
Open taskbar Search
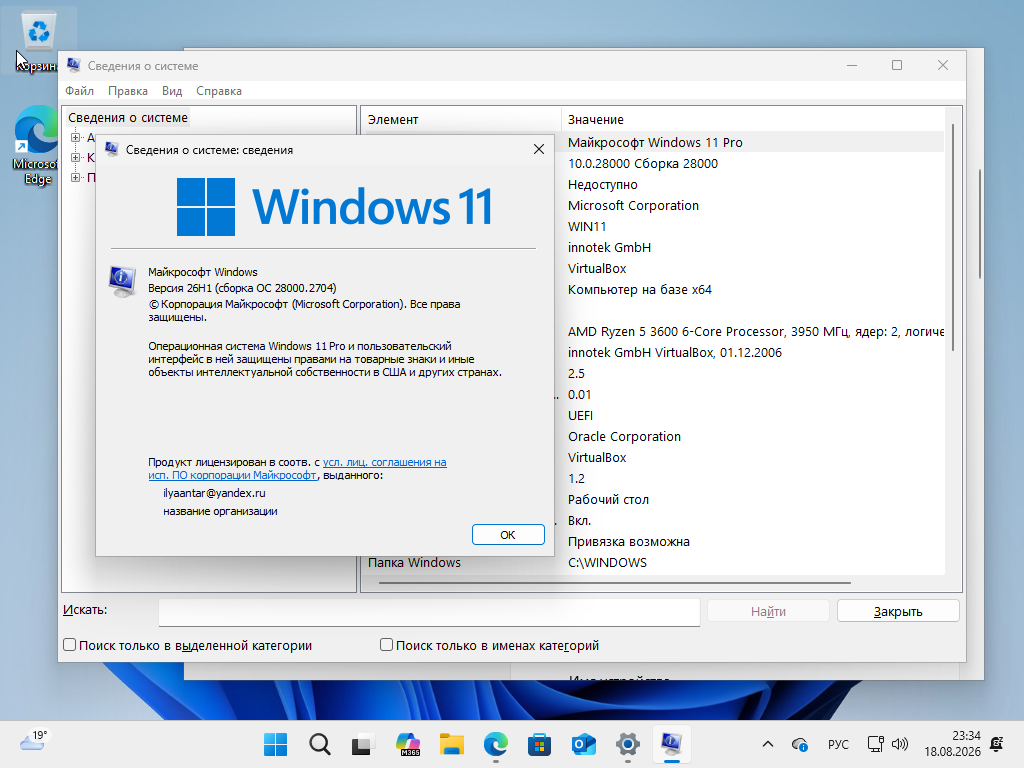[319, 744]
